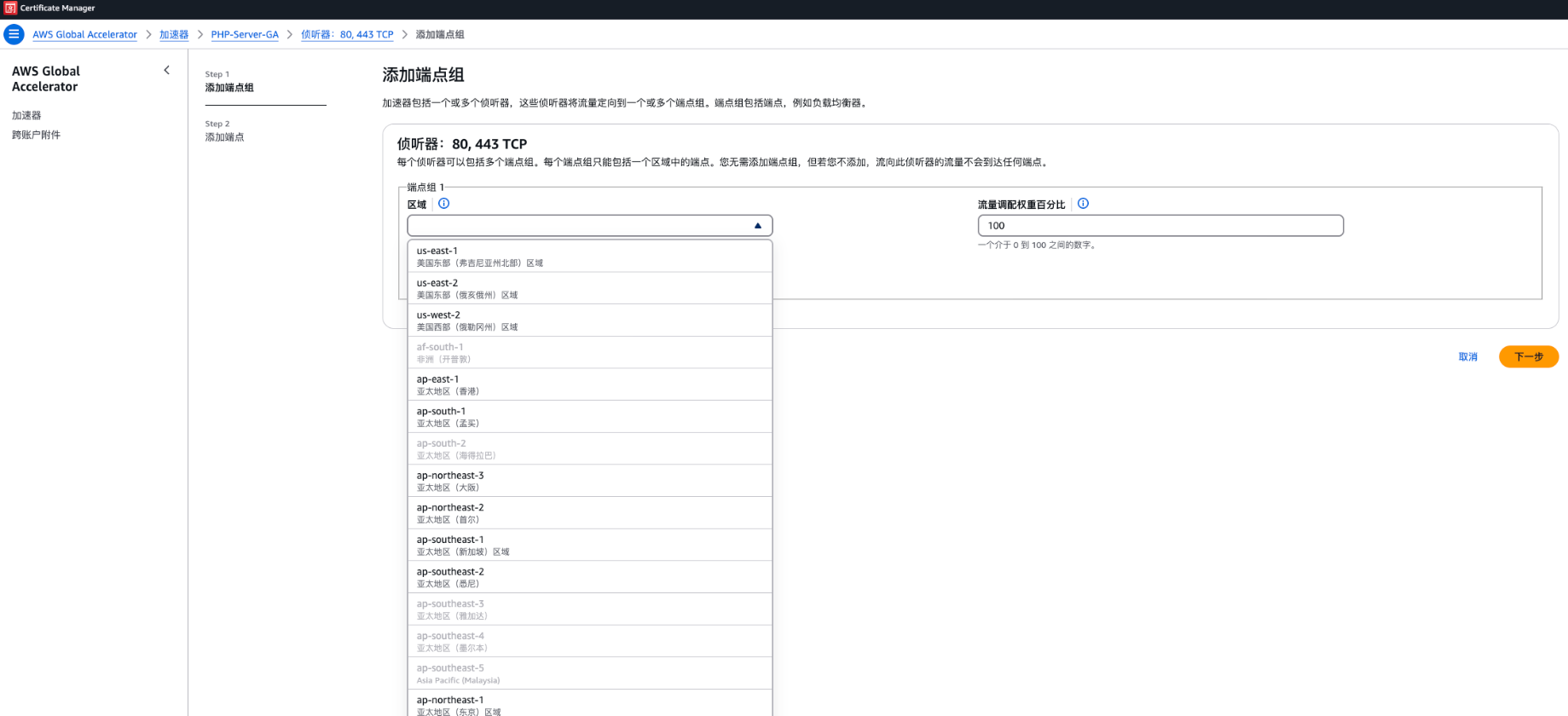
Task: Collapse the 区域 dropdown arrow
Action: pos(757,226)
